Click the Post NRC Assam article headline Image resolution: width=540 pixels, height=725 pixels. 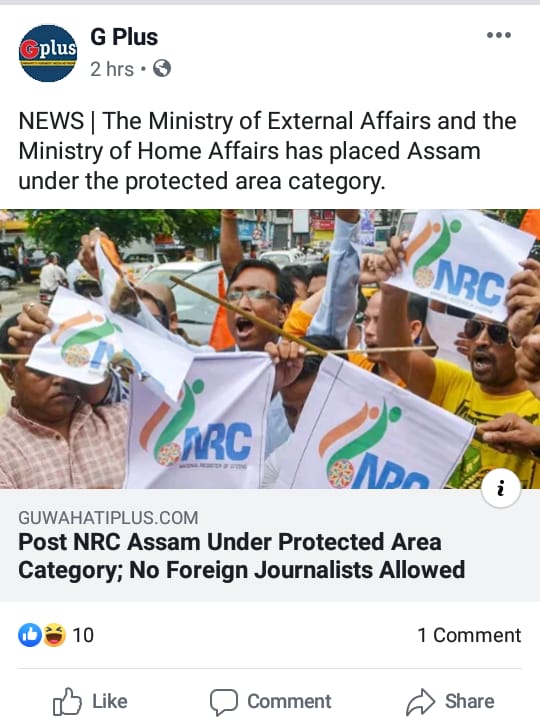click(x=241, y=556)
